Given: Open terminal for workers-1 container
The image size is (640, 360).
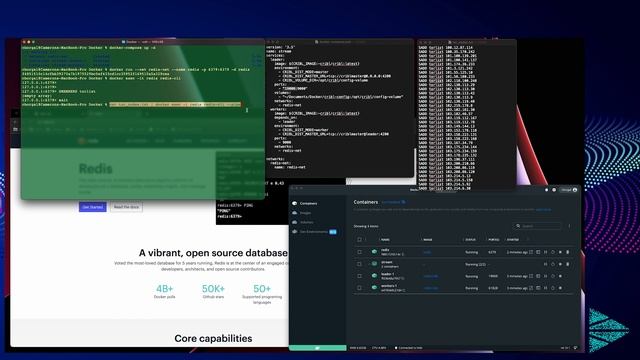Looking at the screenshot, I should [538, 288].
